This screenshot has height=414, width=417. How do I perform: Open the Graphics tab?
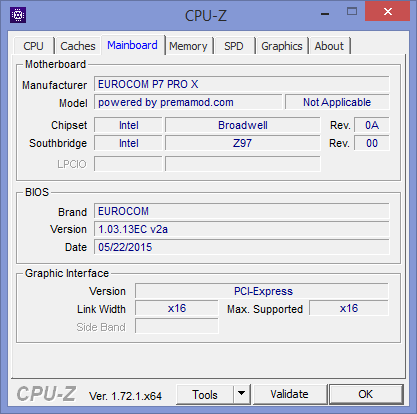coord(282,46)
